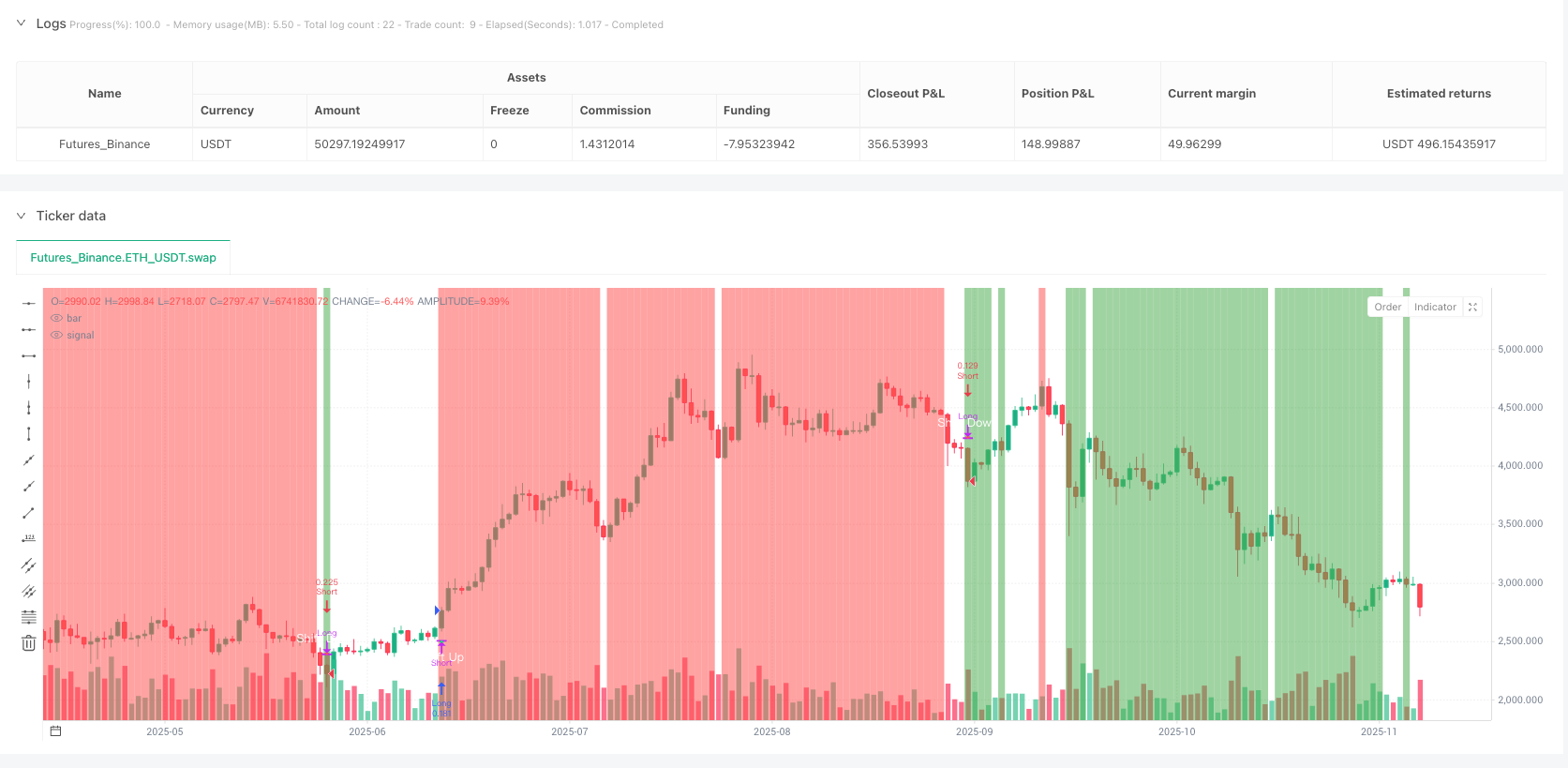1568x768 pixels.
Task: Click the 2025-11 date axis label
Action: tap(1379, 731)
